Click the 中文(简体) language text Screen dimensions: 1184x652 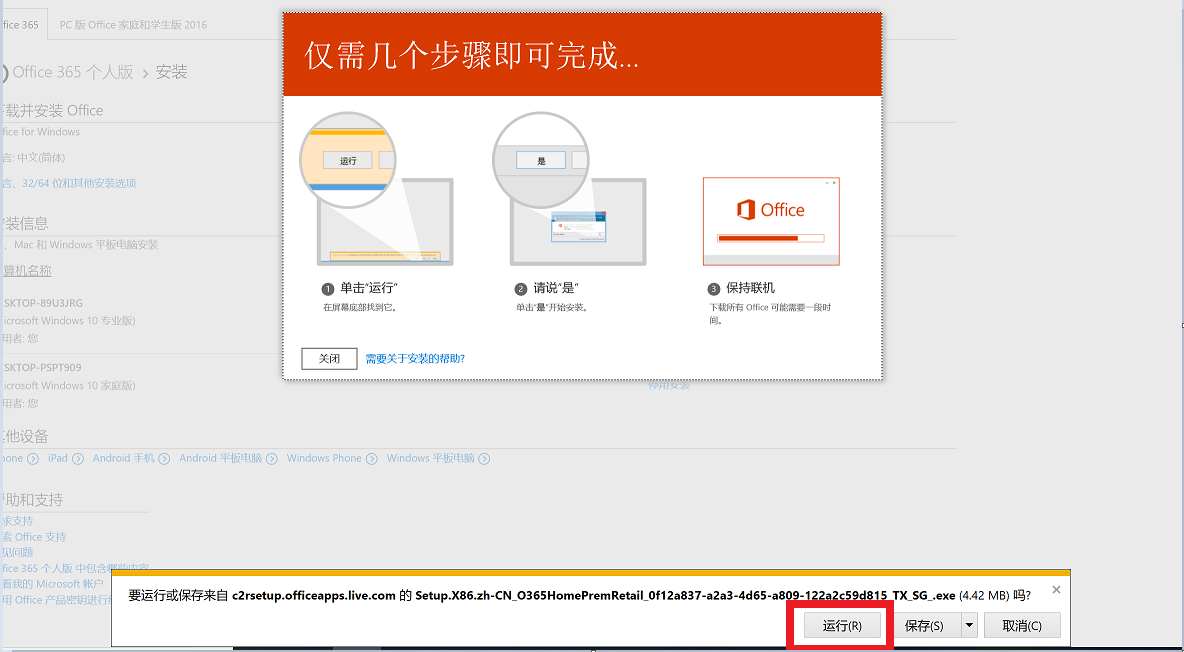(41, 157)
